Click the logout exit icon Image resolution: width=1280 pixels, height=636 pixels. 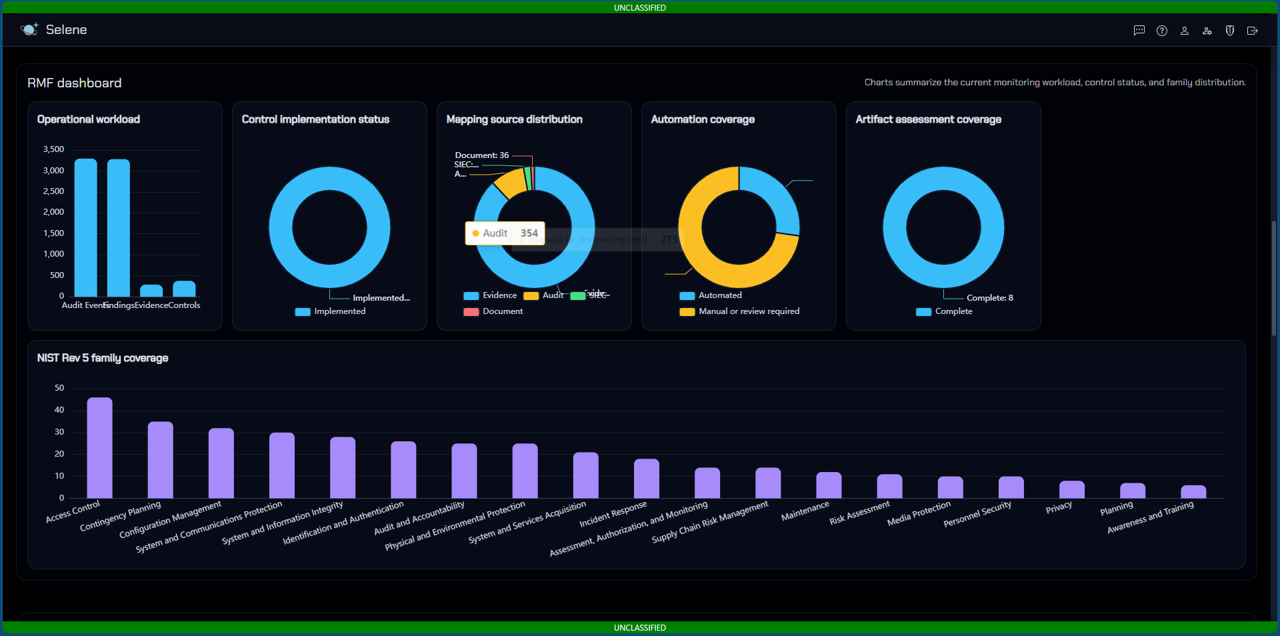pyautogui.click(x=1252, y=31)
